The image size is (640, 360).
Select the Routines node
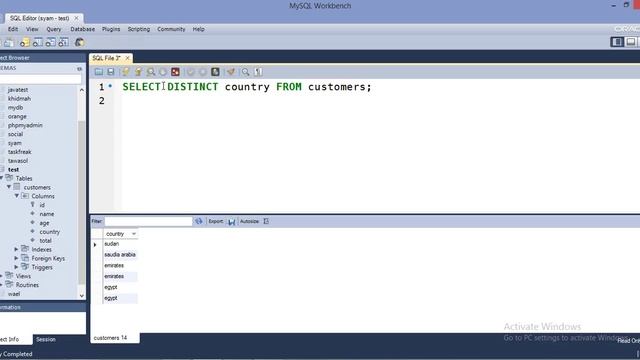27,285
